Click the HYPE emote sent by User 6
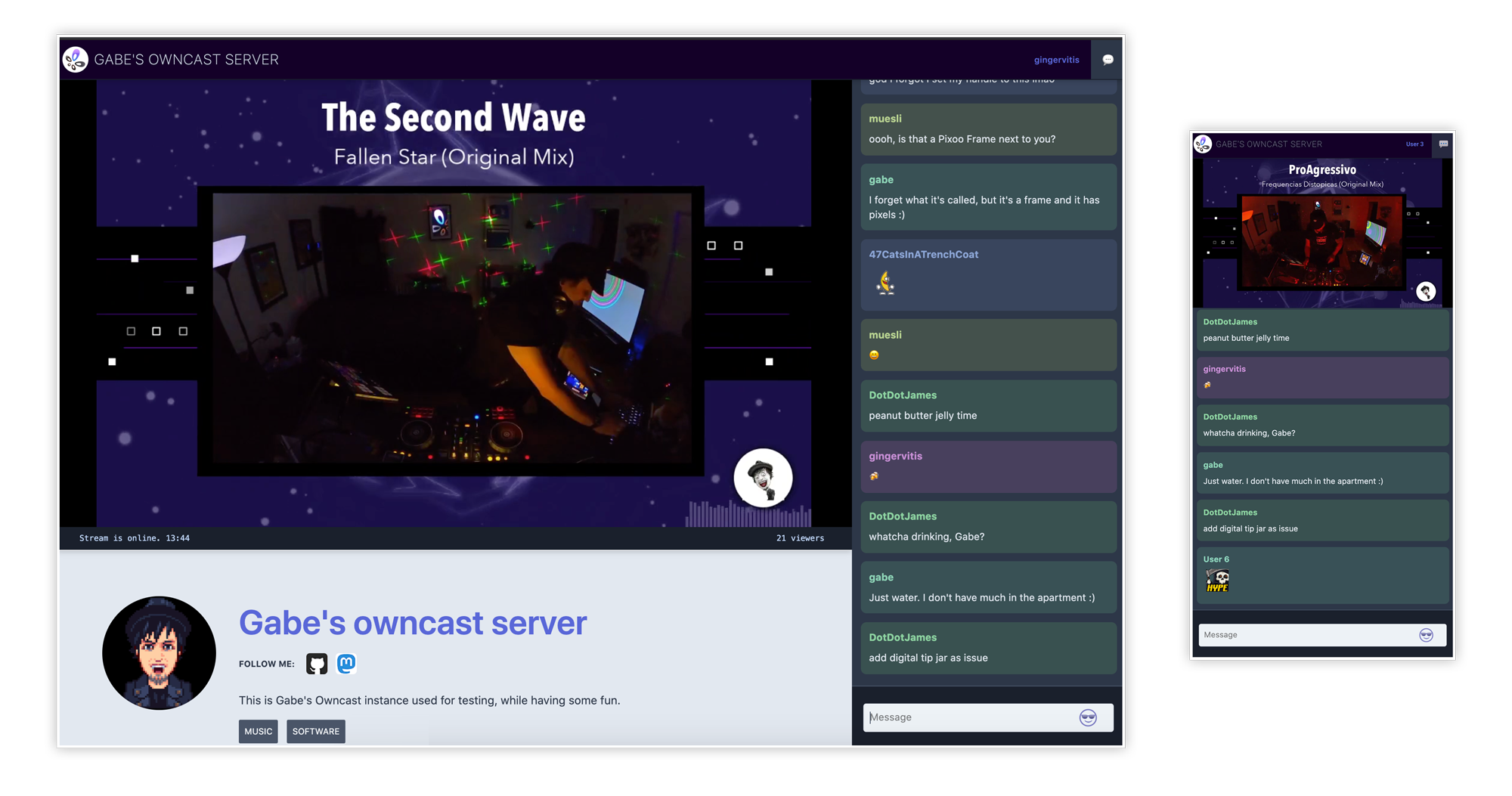The image size is (1512, 796). click(x=1217, y=581)
